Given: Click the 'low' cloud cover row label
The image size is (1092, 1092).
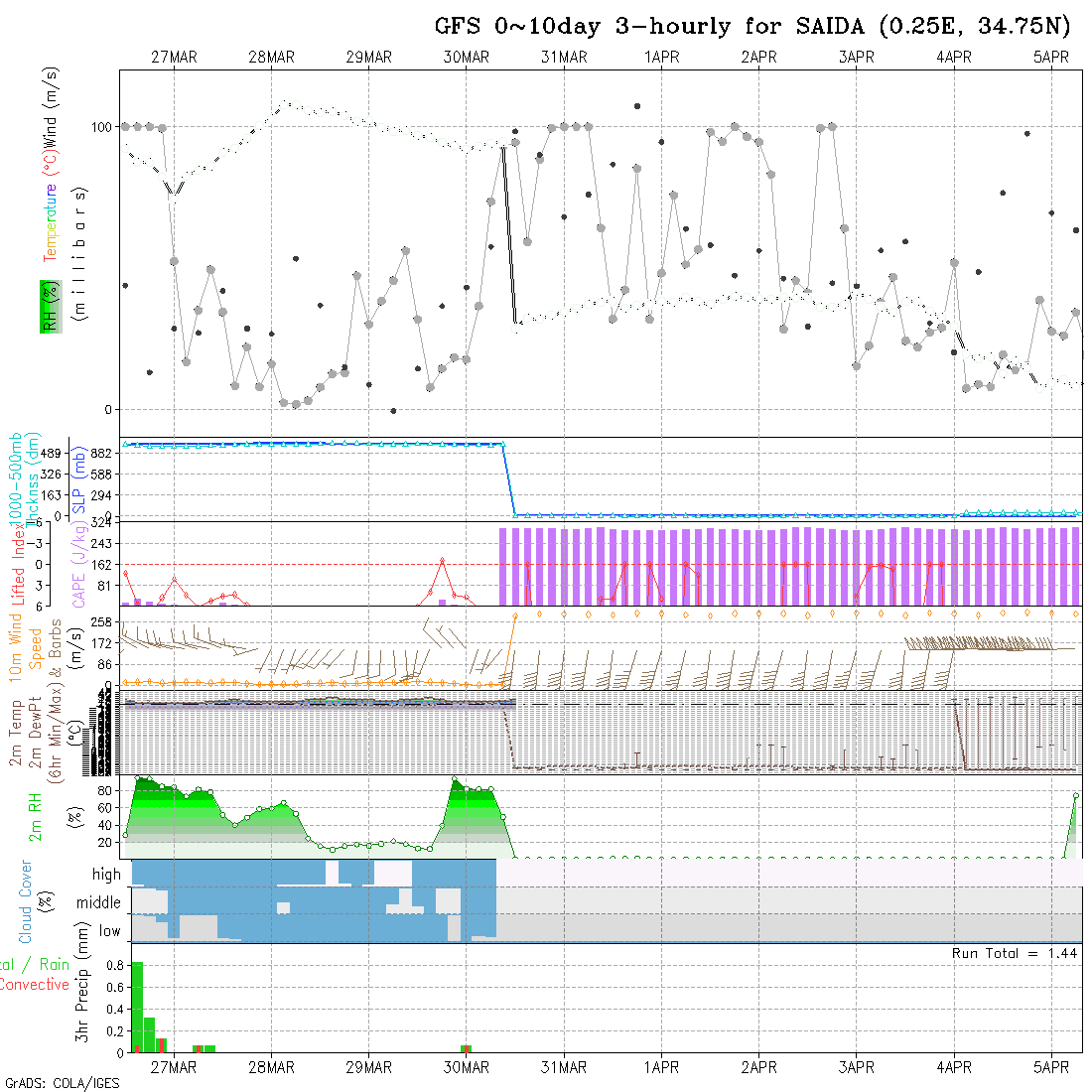Looking at the screenshot, I should [109, 931].
